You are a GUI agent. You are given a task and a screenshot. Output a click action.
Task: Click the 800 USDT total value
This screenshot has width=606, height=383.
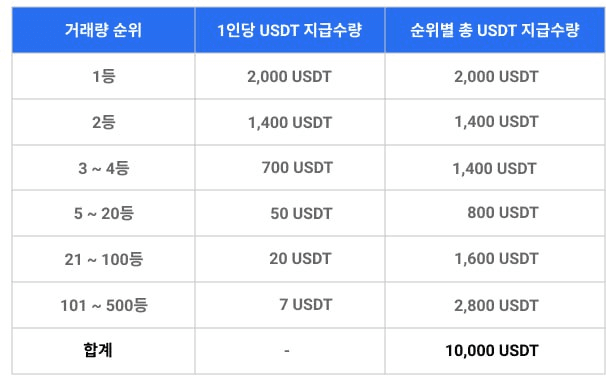pyautogui.click(x=503, y=213)
